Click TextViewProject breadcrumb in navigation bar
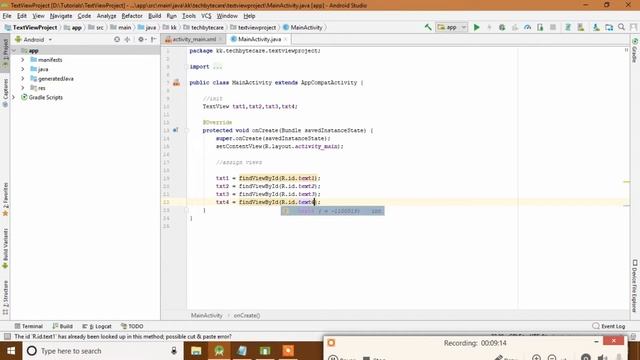This screenshot has width=640, height=360. (x=31, y=27)
